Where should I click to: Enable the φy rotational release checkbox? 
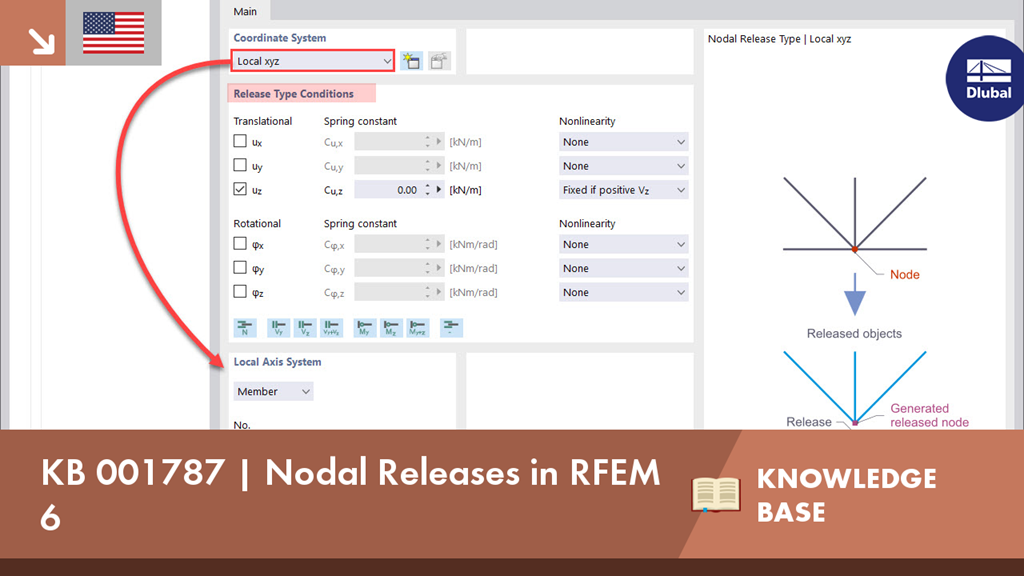click(x=240, y=268)
